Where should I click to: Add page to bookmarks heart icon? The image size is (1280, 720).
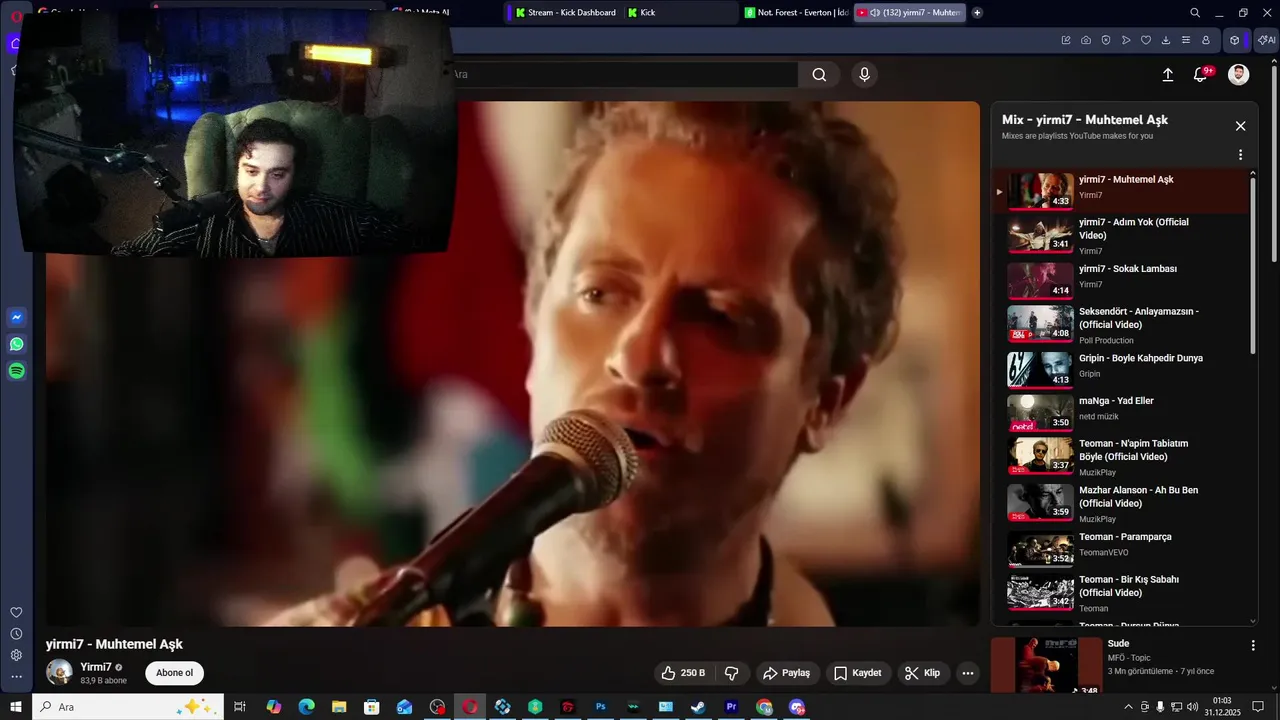[1146, 40]
